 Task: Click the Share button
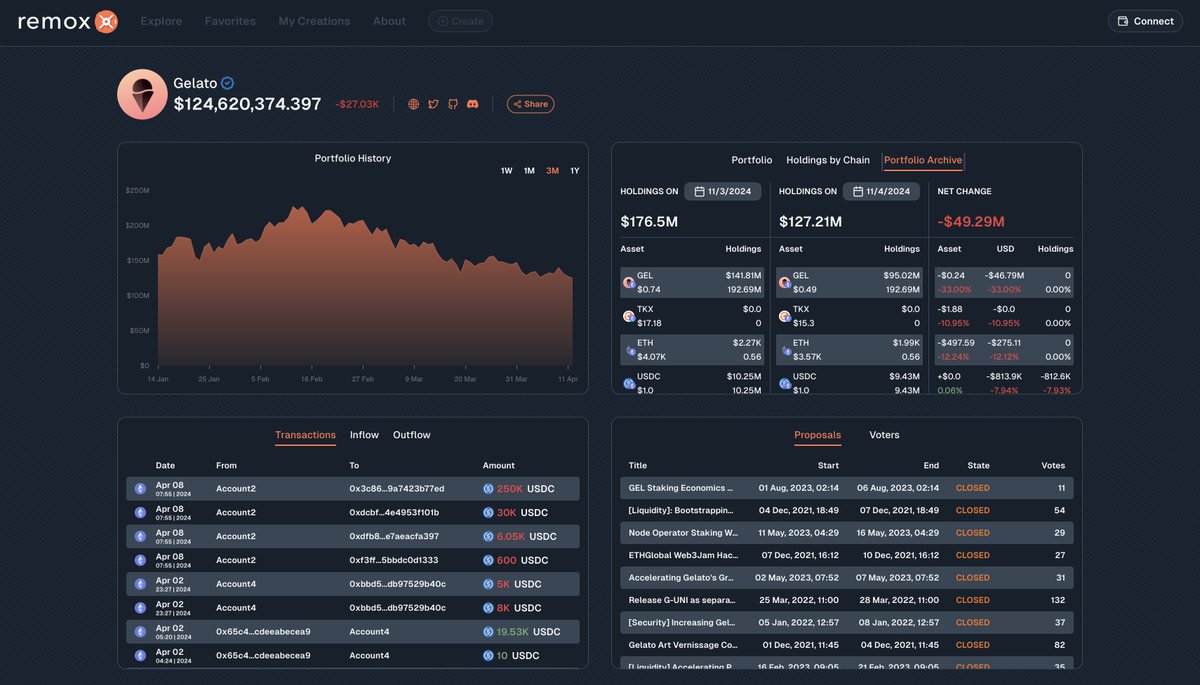click(530, 103)
